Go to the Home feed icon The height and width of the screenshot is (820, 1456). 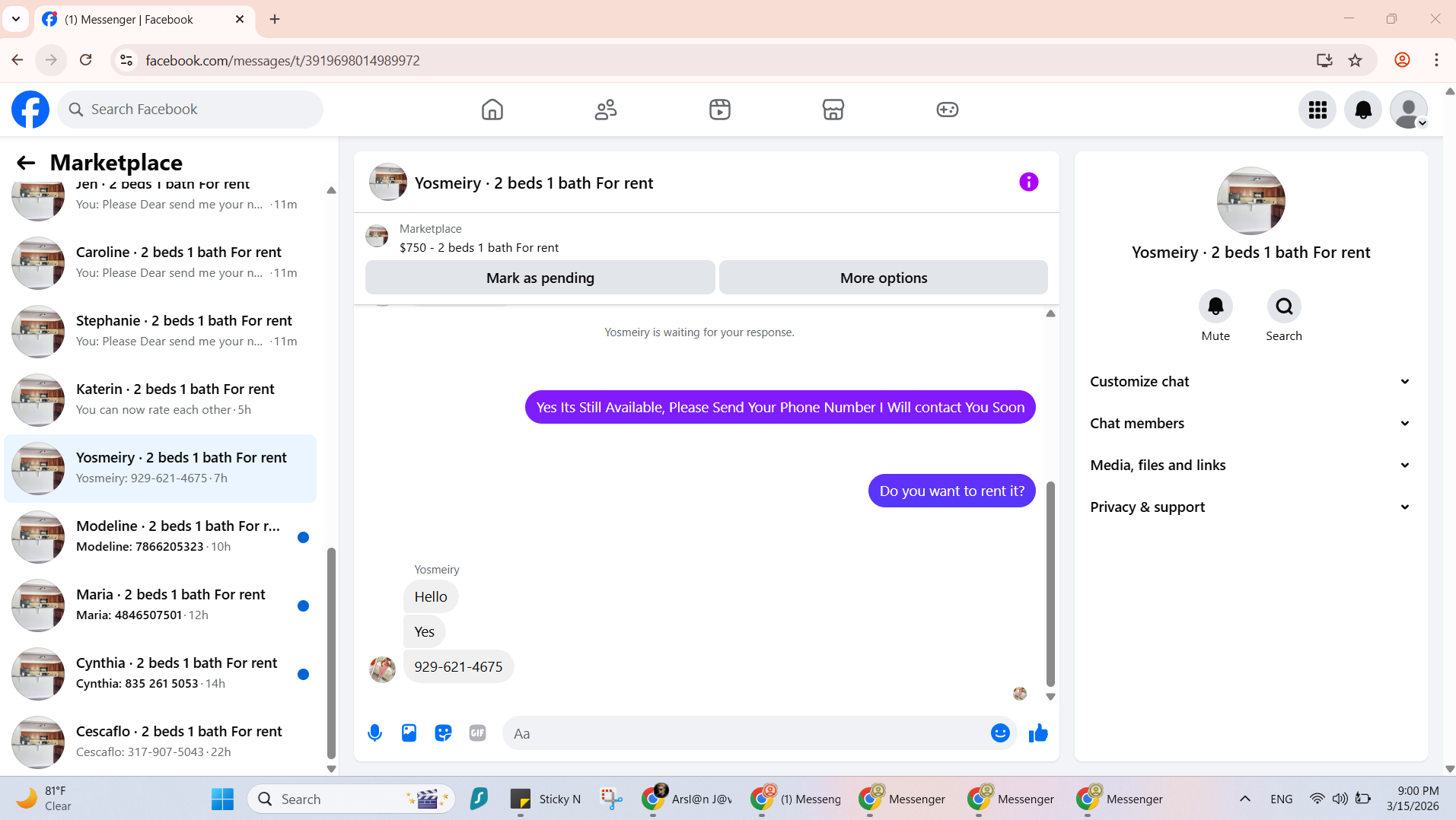coord(492,110)
